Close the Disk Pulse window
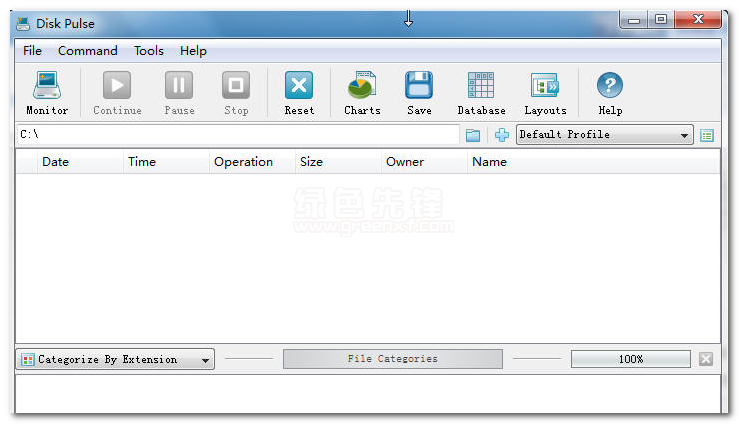The image size is (739, 424). click(698, 20)
